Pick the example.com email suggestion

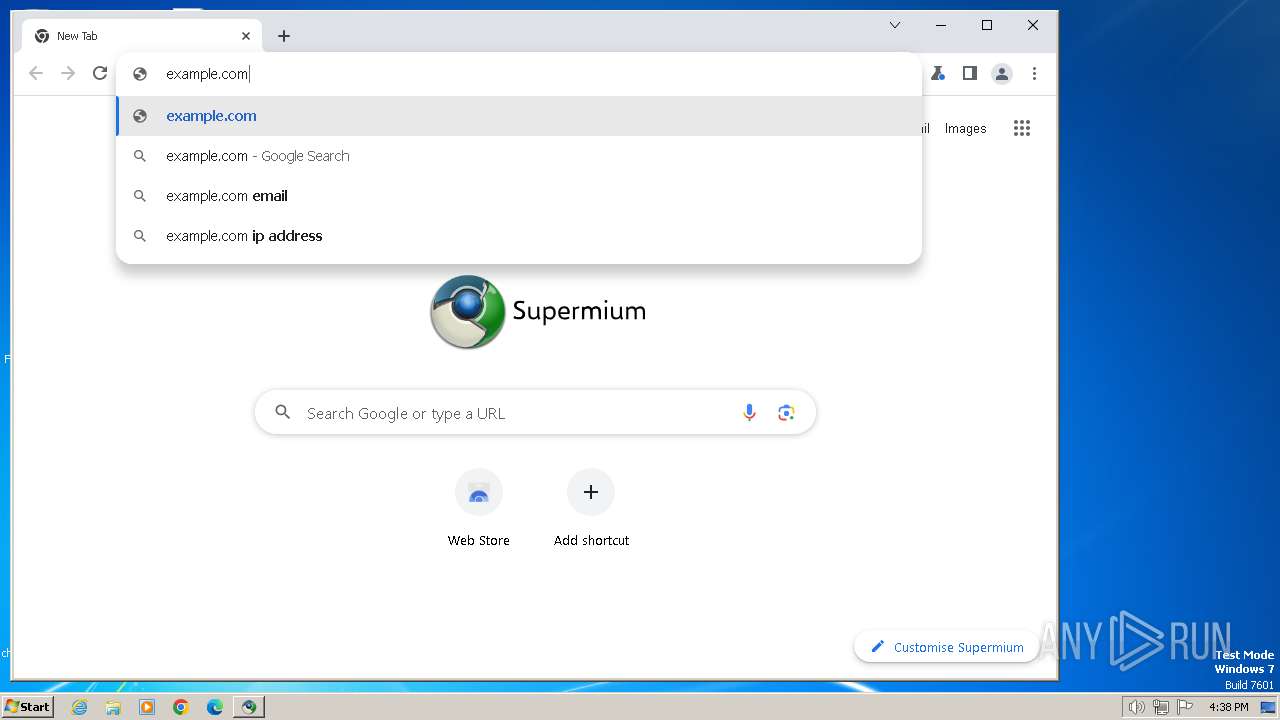519,196
